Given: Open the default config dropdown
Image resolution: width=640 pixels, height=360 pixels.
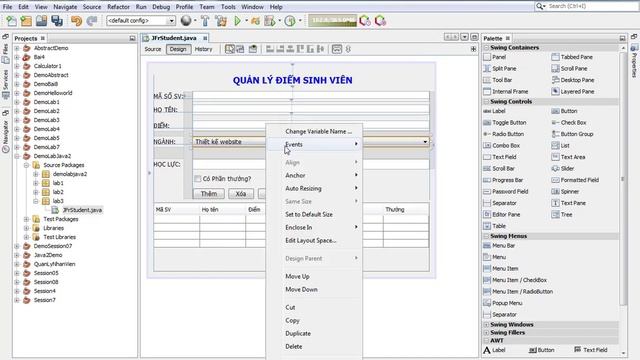Looking at the screenshot, I should pyautogui.click(x=171, y=20).
